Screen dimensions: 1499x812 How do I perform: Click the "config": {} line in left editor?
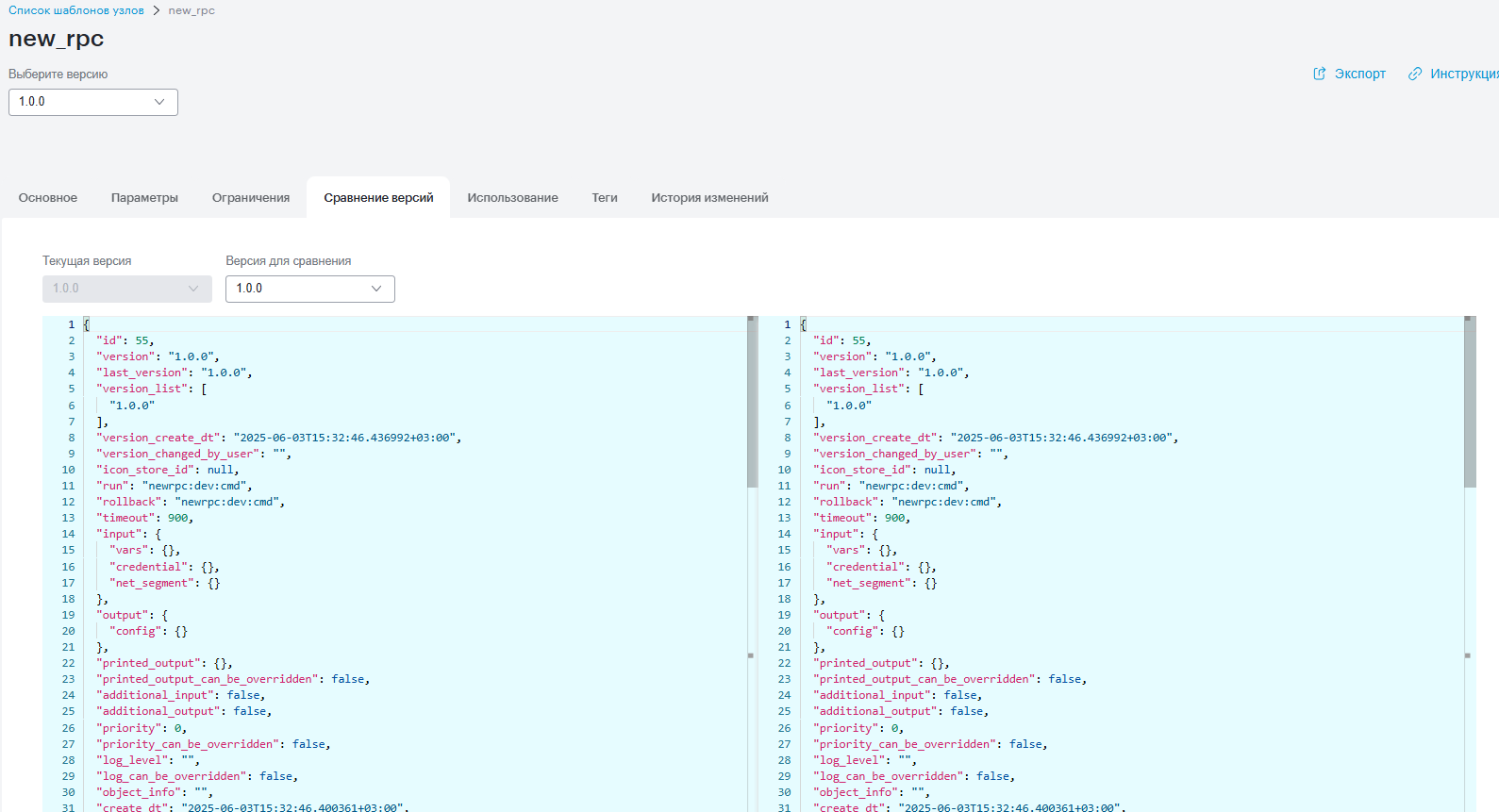(x=148, y=631)
